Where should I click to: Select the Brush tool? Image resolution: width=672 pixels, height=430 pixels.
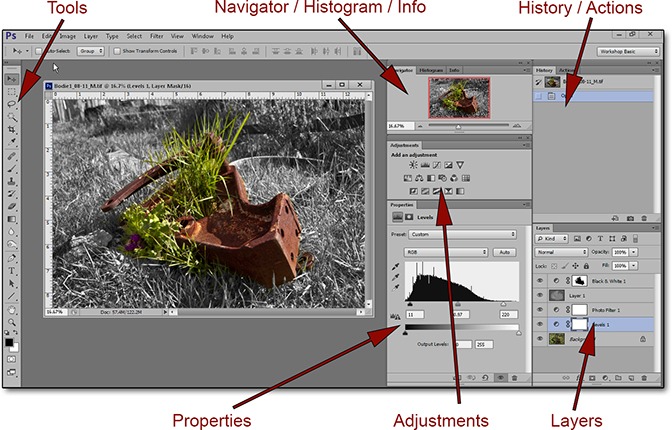[x=12, y=169]
